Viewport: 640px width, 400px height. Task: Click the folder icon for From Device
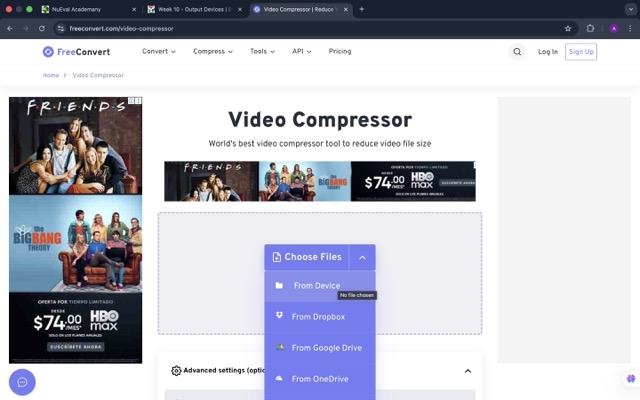click(x=279, y=285)
